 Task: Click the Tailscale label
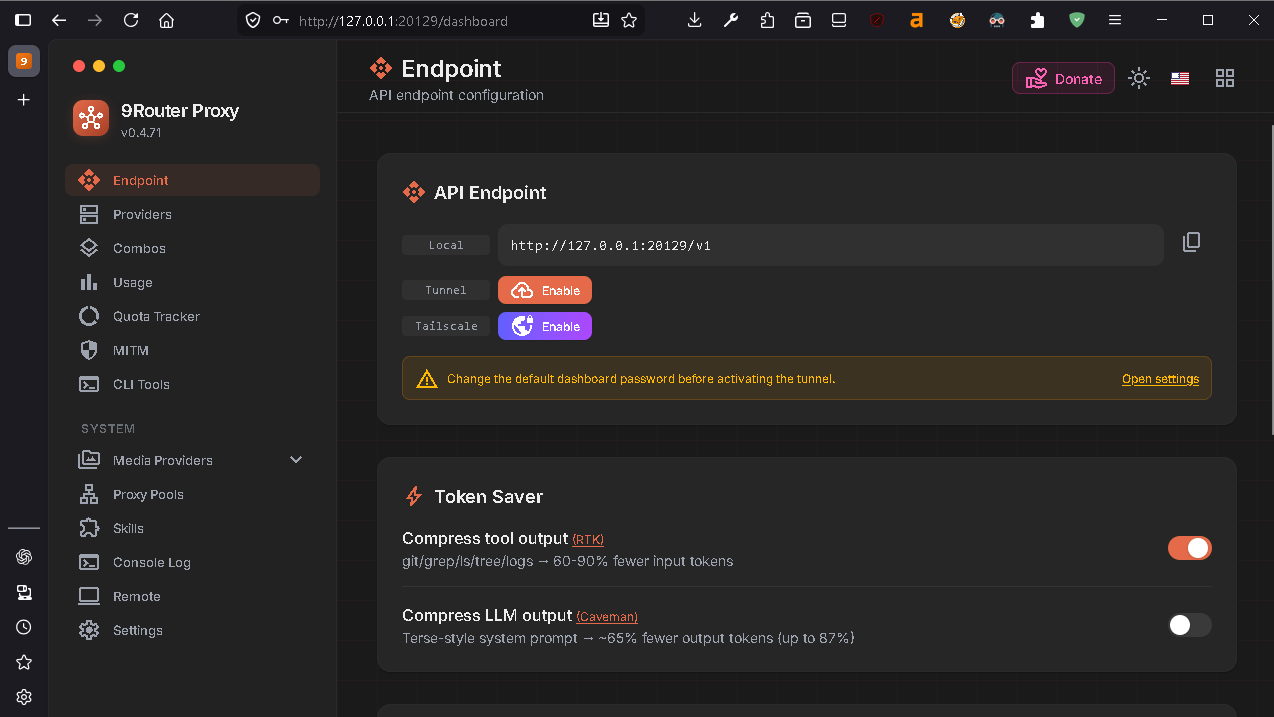pos(446,326)
